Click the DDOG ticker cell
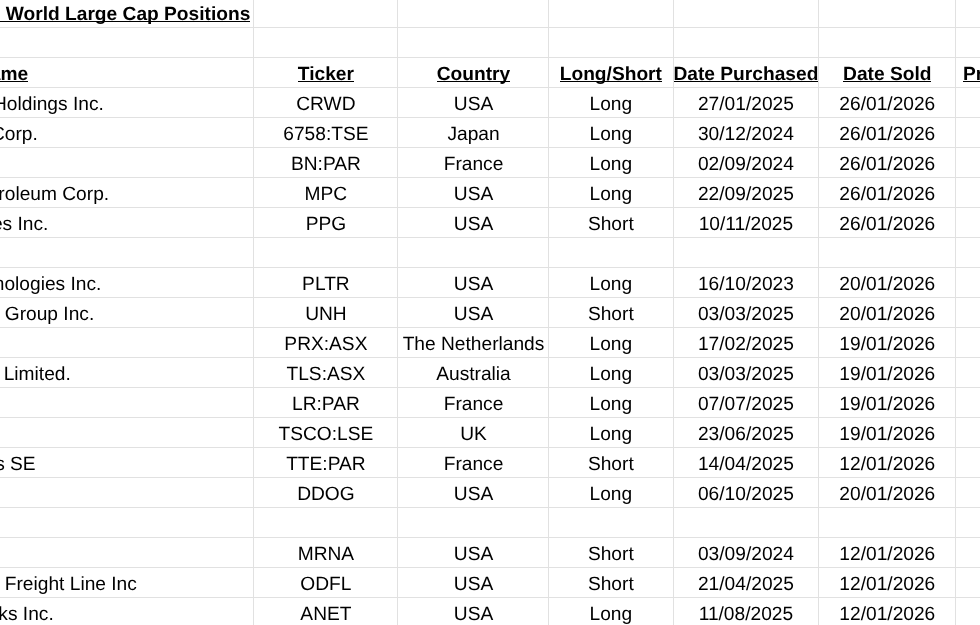980x625 pixels. click(325, 494)
